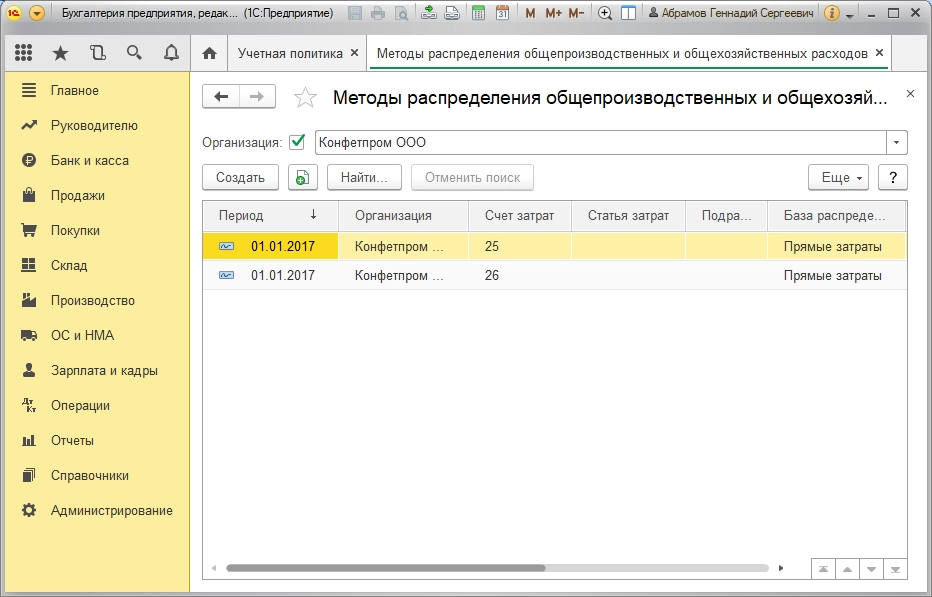Move to previous record up arrow

click(847, 569)
